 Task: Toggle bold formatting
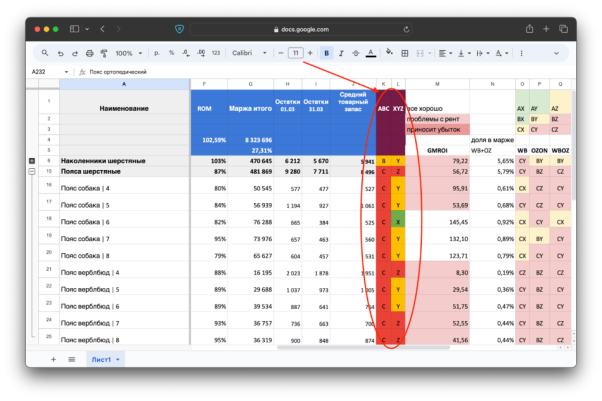coord(326,53)
